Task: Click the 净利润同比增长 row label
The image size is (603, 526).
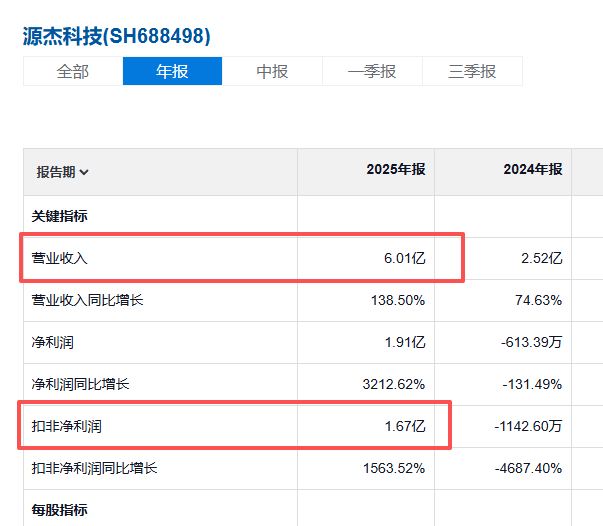Action: point(80,384)
